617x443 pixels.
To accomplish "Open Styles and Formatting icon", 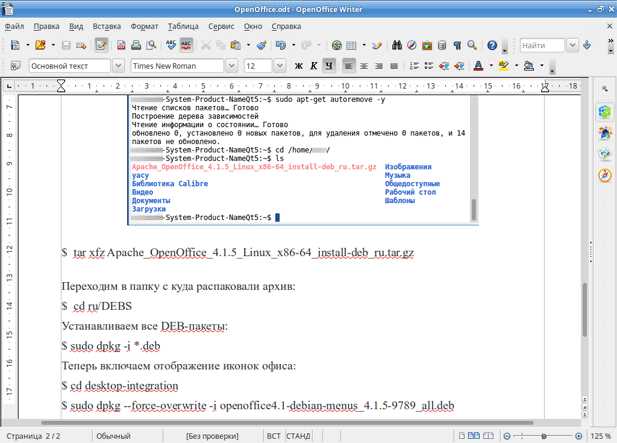I will point(15,66).
